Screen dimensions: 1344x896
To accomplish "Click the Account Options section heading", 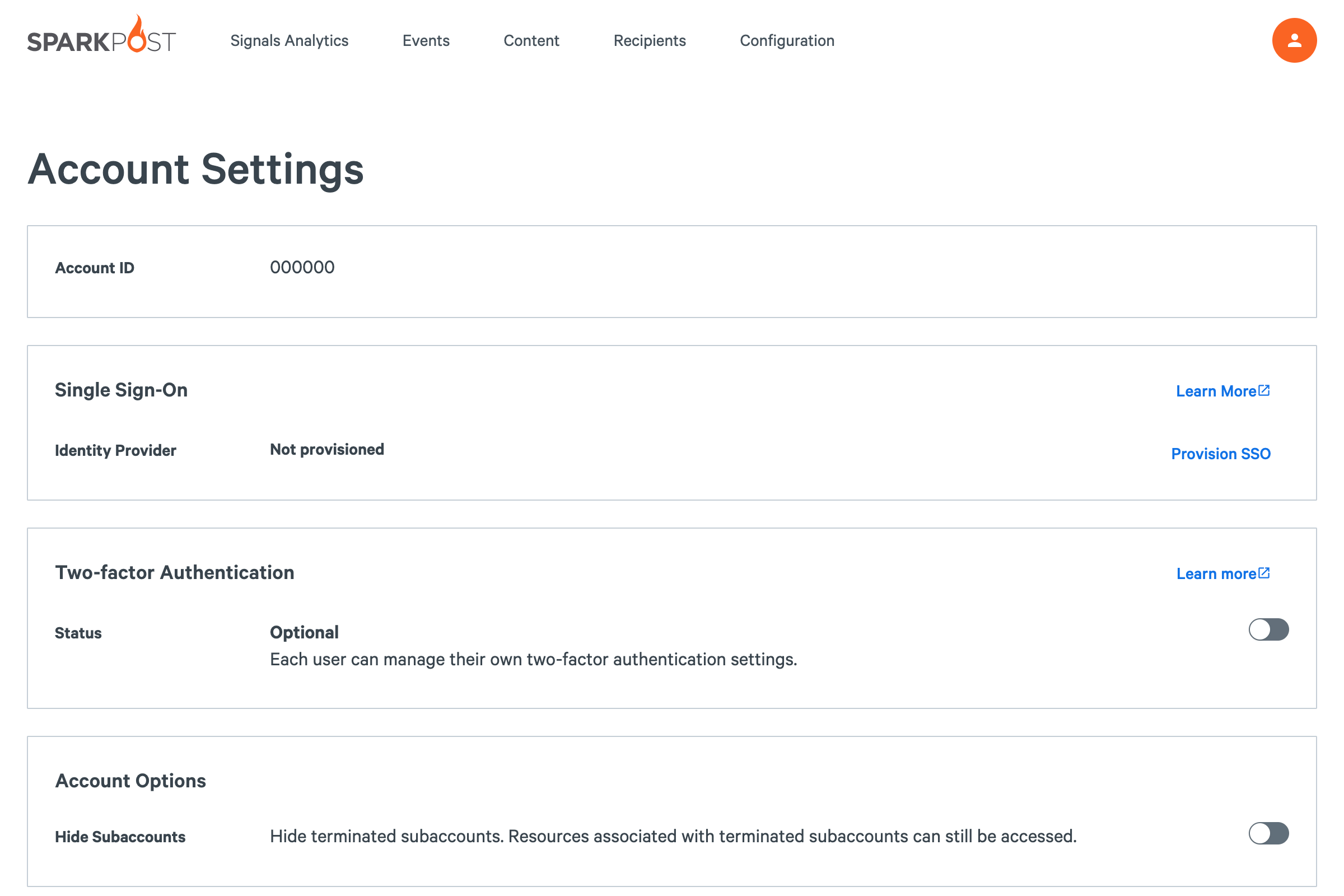I will pos(130,781).
